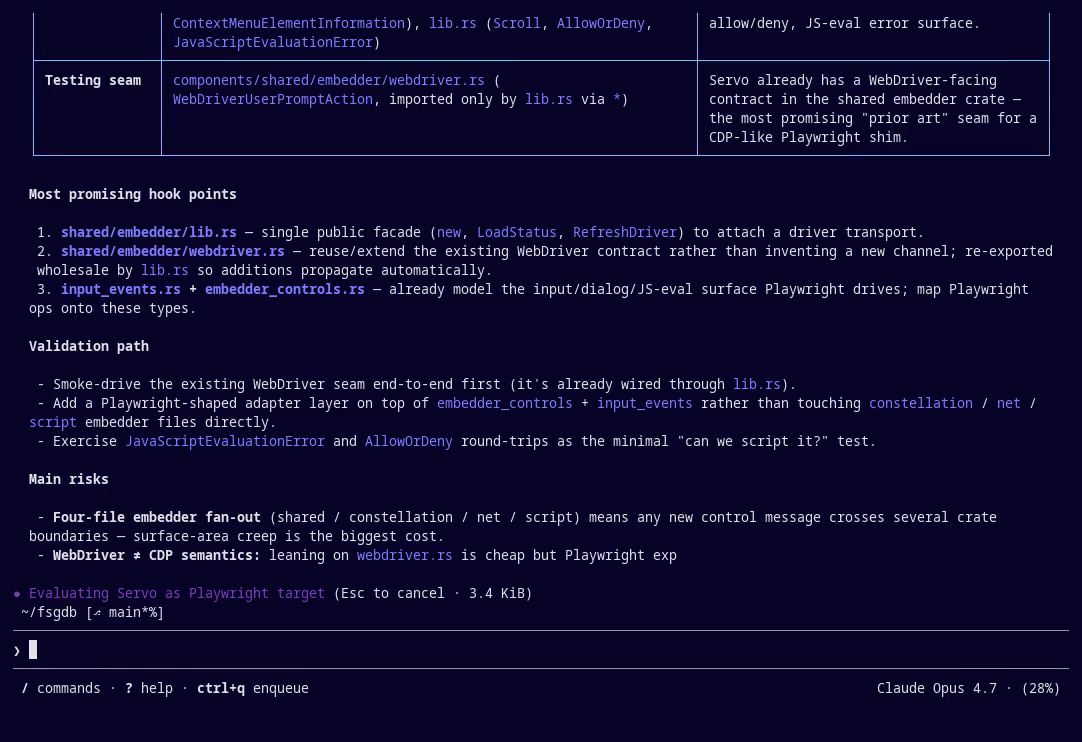Click 'Four-file embedder fan-out' bold text
Image resolution: width=1082 pixels, height=742 pixels.
(157, 517)
